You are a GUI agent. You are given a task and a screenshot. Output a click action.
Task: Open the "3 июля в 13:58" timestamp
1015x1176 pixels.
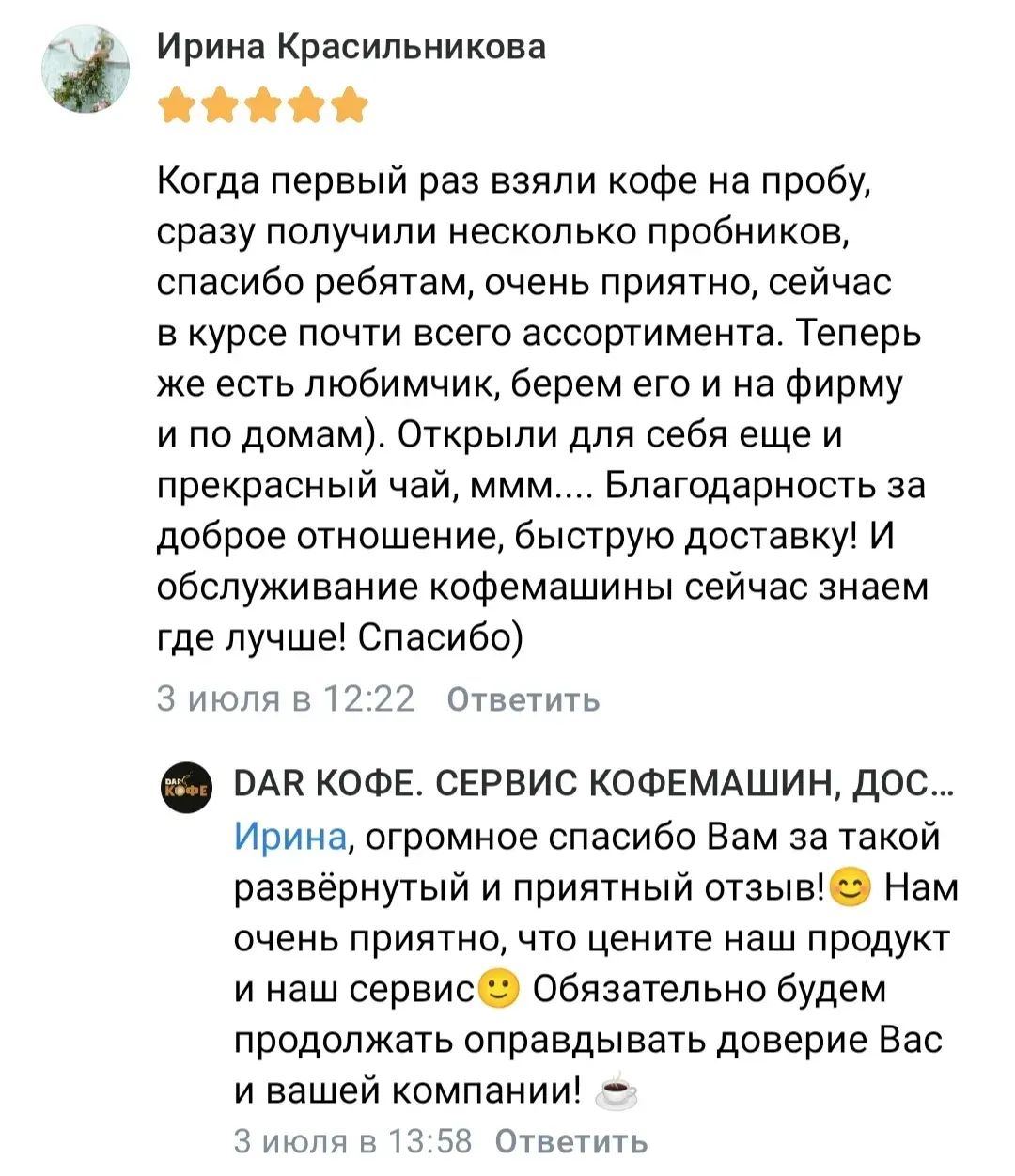(352, 1141)
